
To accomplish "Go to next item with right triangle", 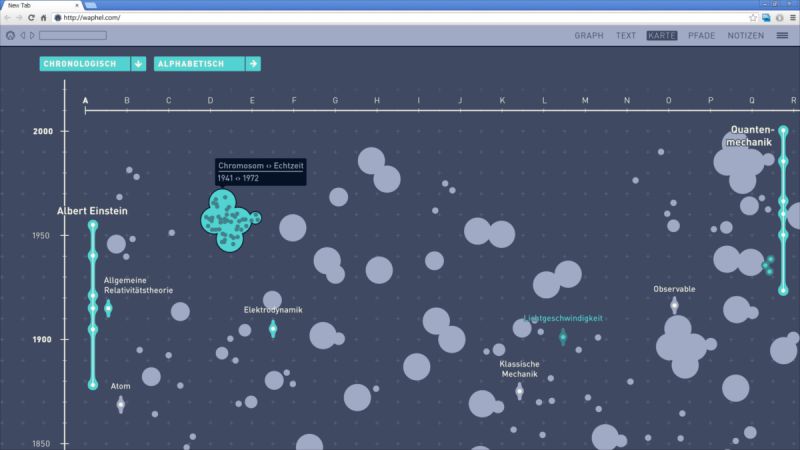I will (x=32, y=36).
